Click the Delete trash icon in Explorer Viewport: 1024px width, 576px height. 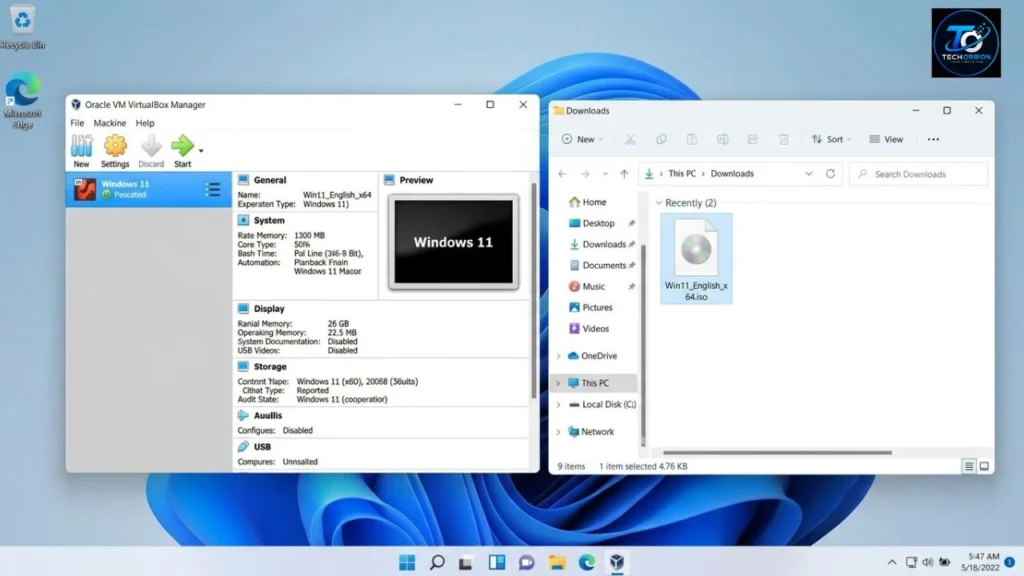pyautogui.click(x=784, y=139)
